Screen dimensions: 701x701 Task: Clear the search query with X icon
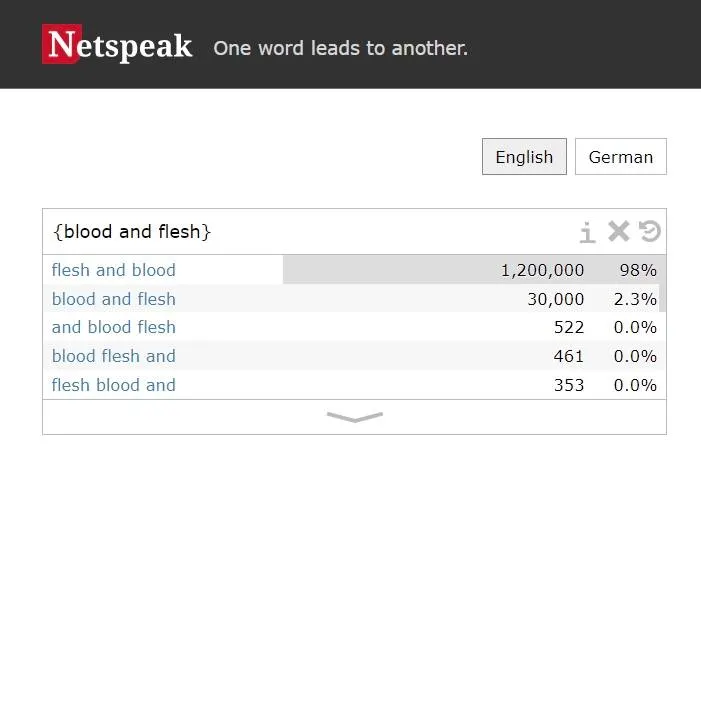tap(619, 232)
